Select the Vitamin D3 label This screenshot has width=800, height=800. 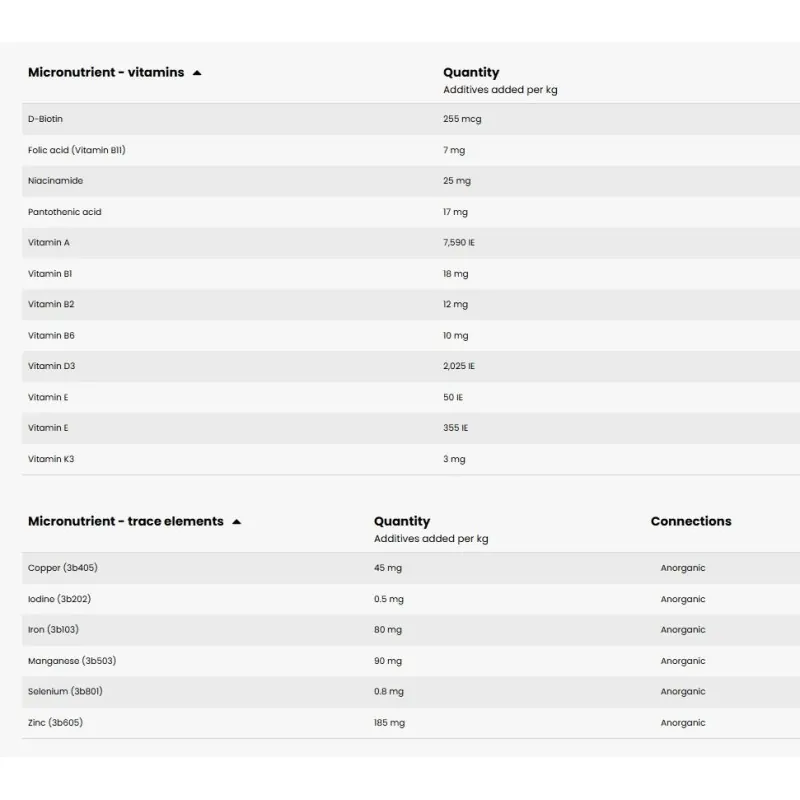coord(52,366)
